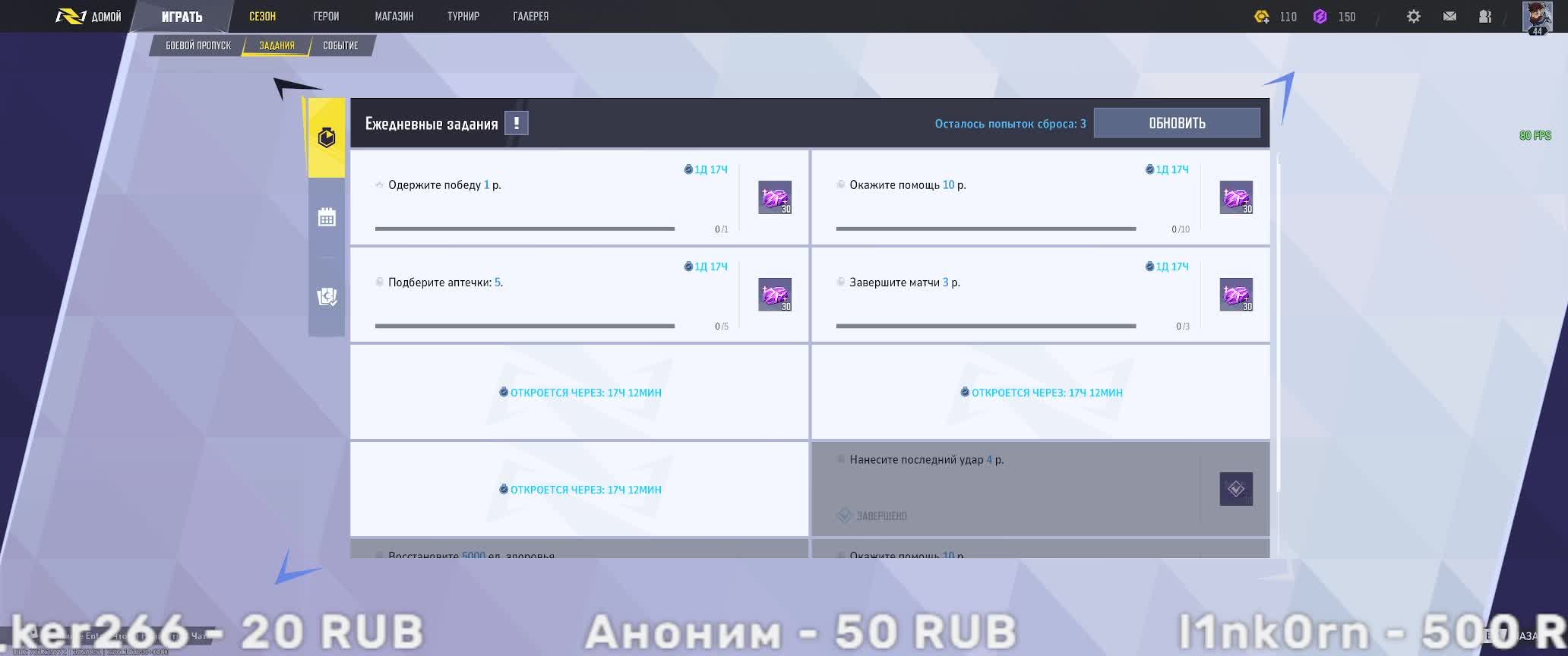Open the Галерея menu
Viewport: 1568px width, 656px height.
(531, 16)
